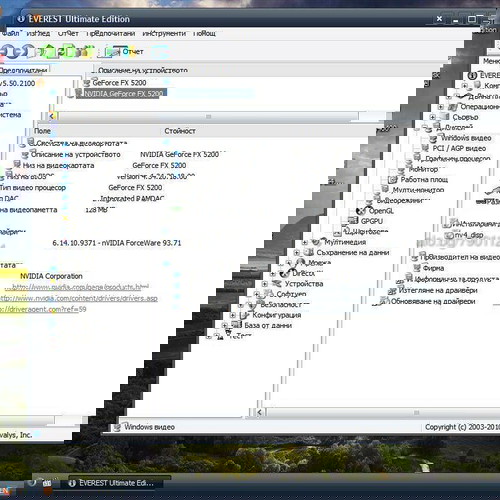Click the База от данни icon
This screenshot has width=500, height=500.
point(236,325)
